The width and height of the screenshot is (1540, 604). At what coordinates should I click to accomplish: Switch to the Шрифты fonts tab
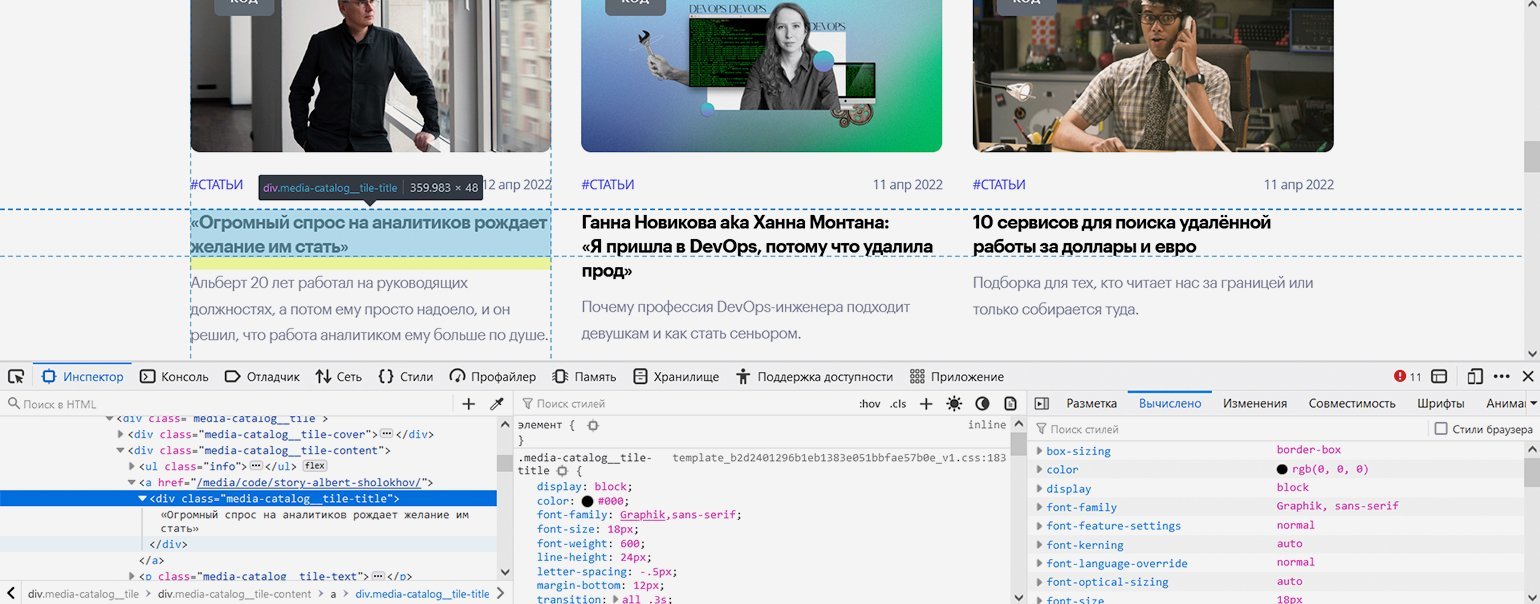coord(1441,404)
